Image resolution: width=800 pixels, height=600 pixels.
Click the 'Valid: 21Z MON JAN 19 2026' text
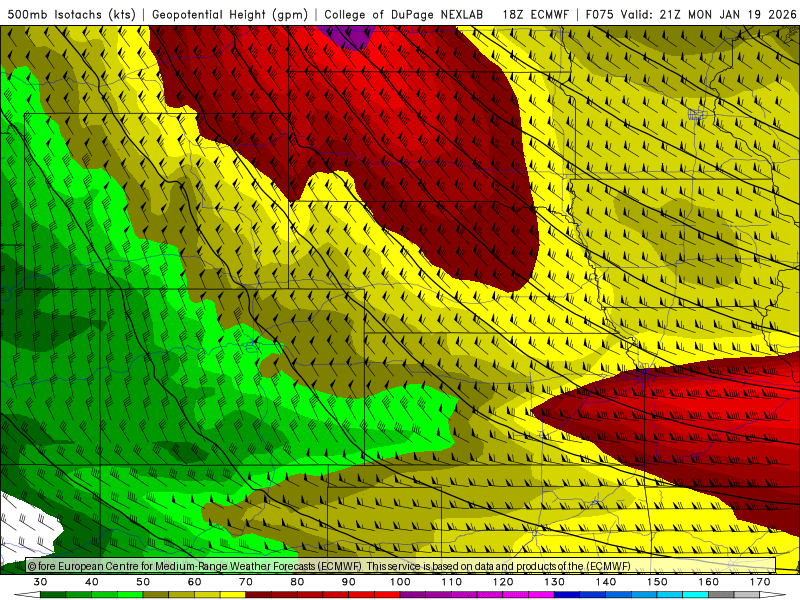pos(709,14)
